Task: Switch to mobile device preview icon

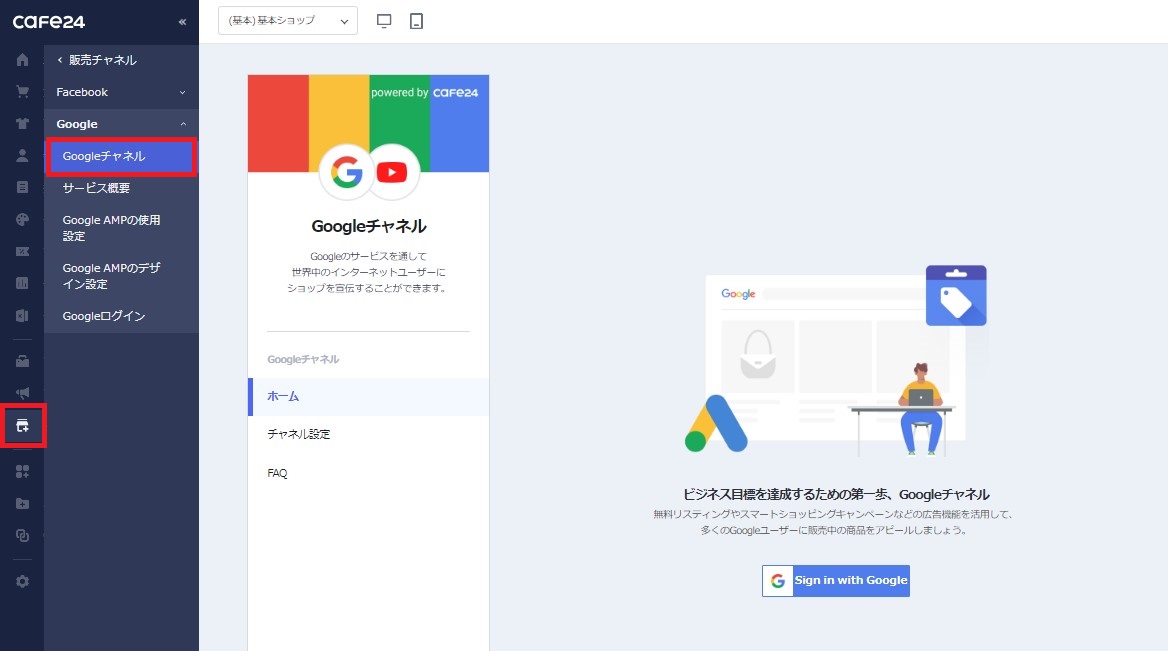Action: point(416,21)
